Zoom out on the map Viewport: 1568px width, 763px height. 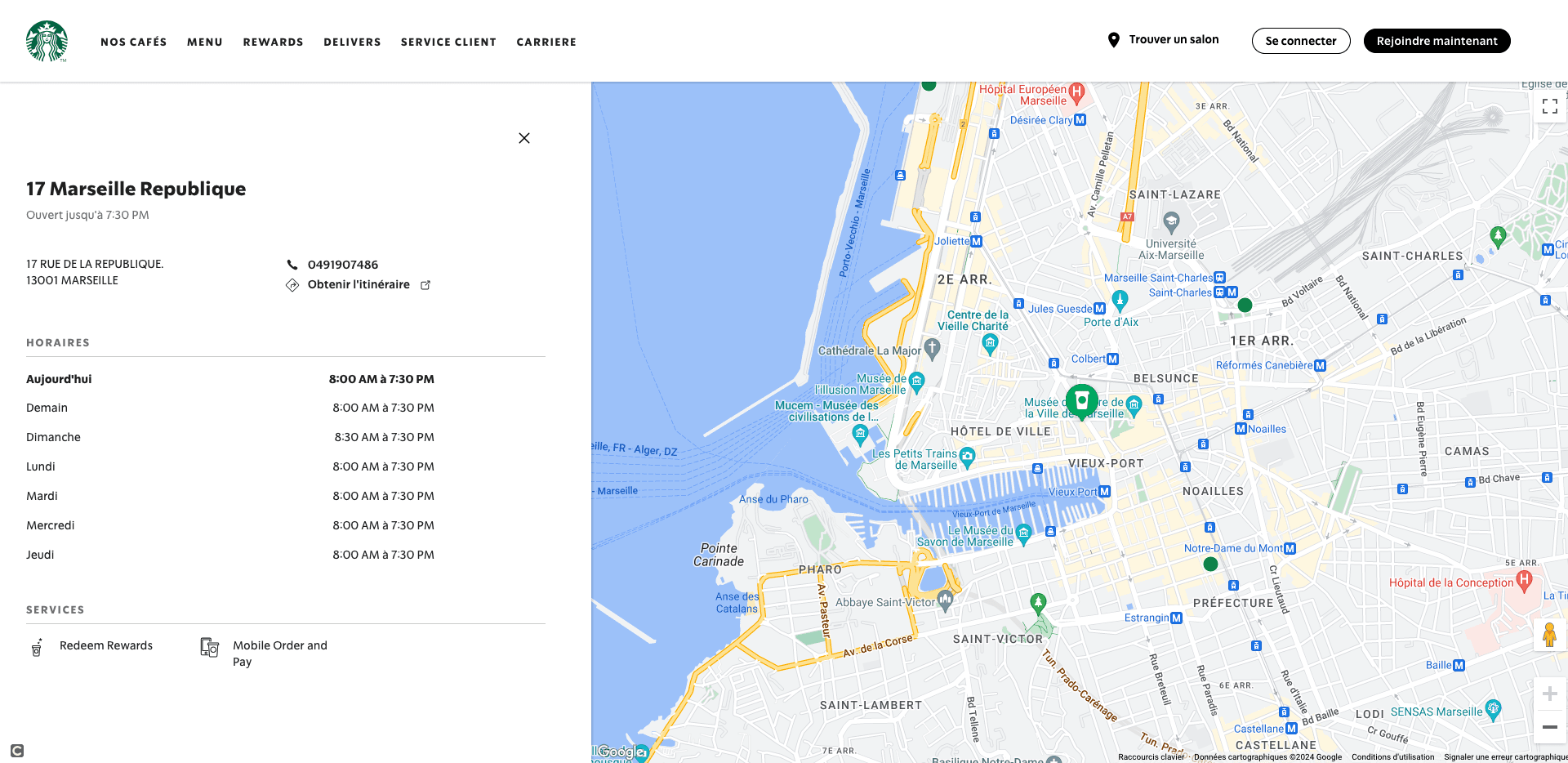click(1550, 727)
